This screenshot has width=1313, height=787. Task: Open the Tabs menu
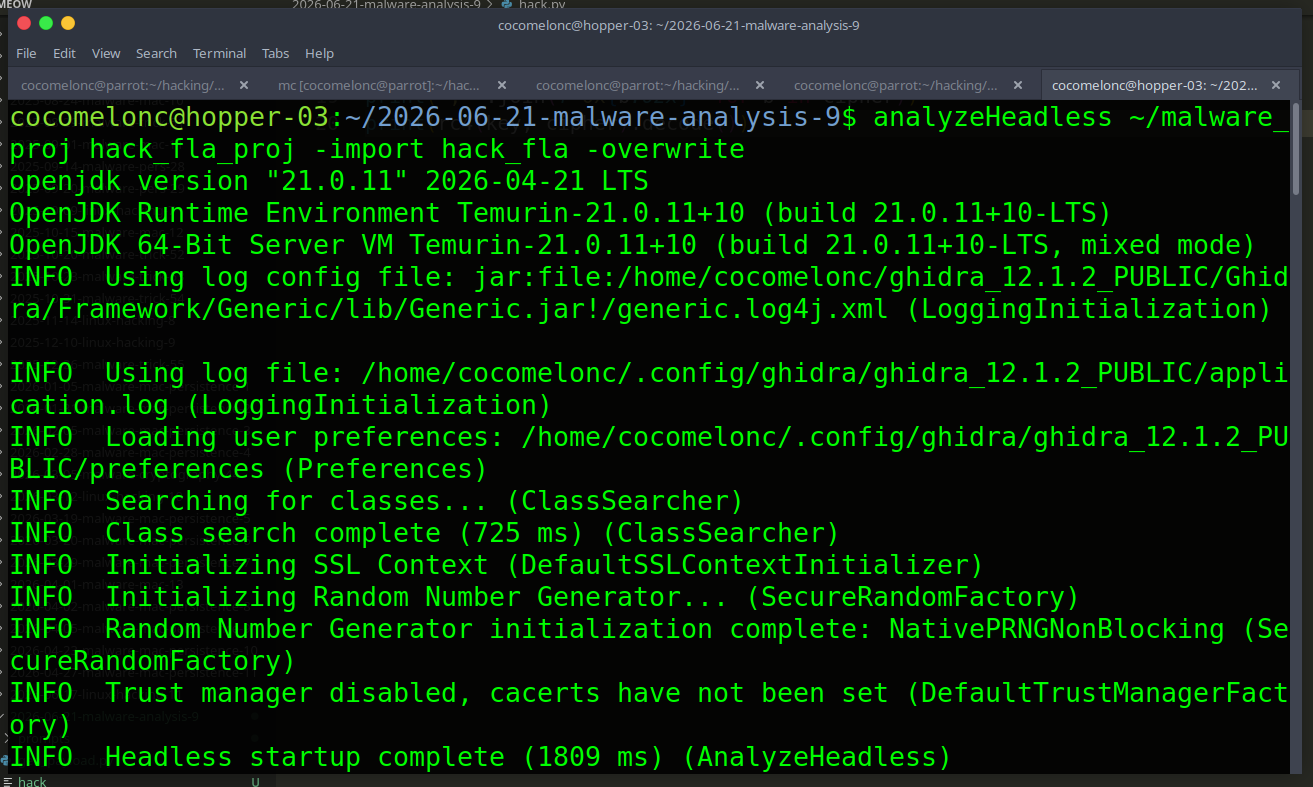pos(275,53)
